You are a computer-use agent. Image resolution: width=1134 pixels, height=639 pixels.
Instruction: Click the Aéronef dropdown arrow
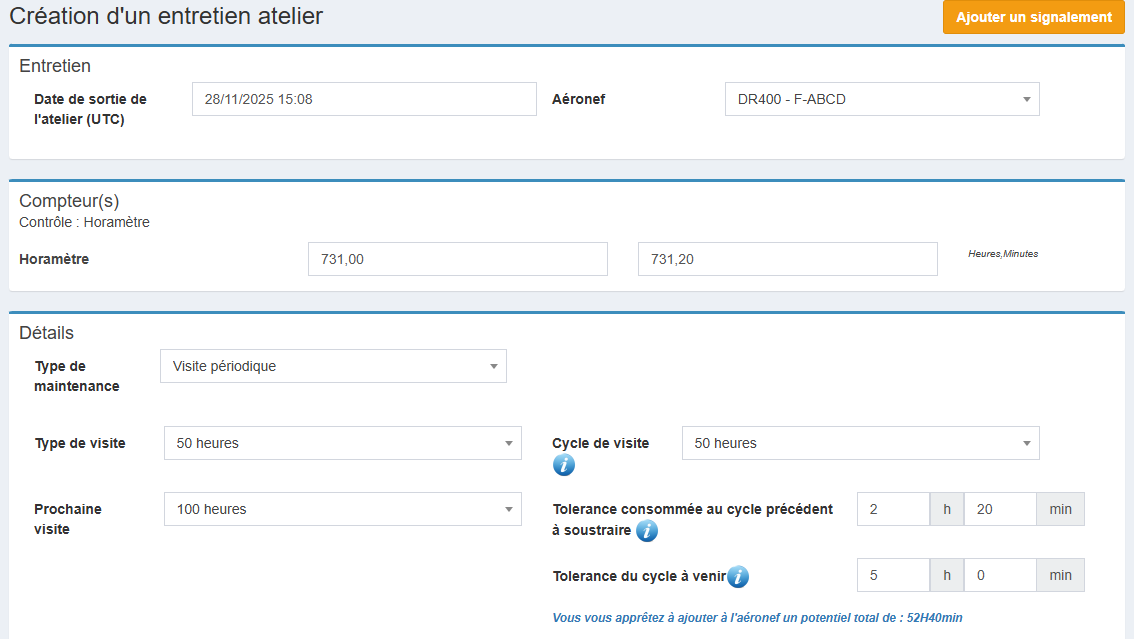coord(1026,99)
